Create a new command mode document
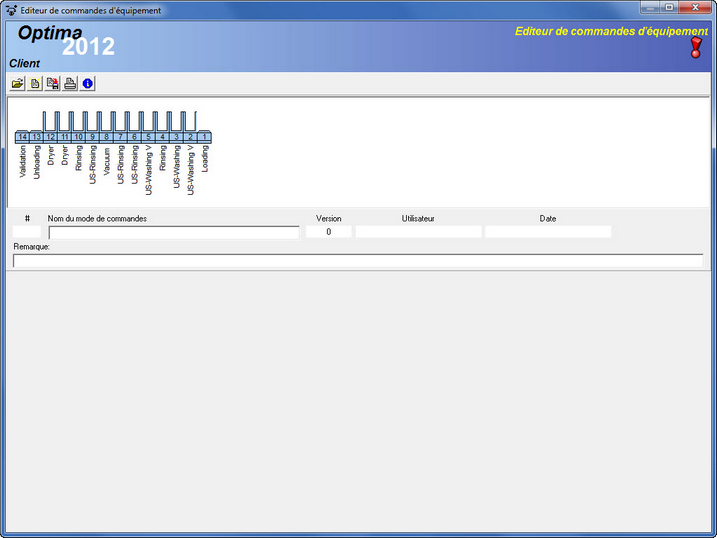 [x=35, y=84]
